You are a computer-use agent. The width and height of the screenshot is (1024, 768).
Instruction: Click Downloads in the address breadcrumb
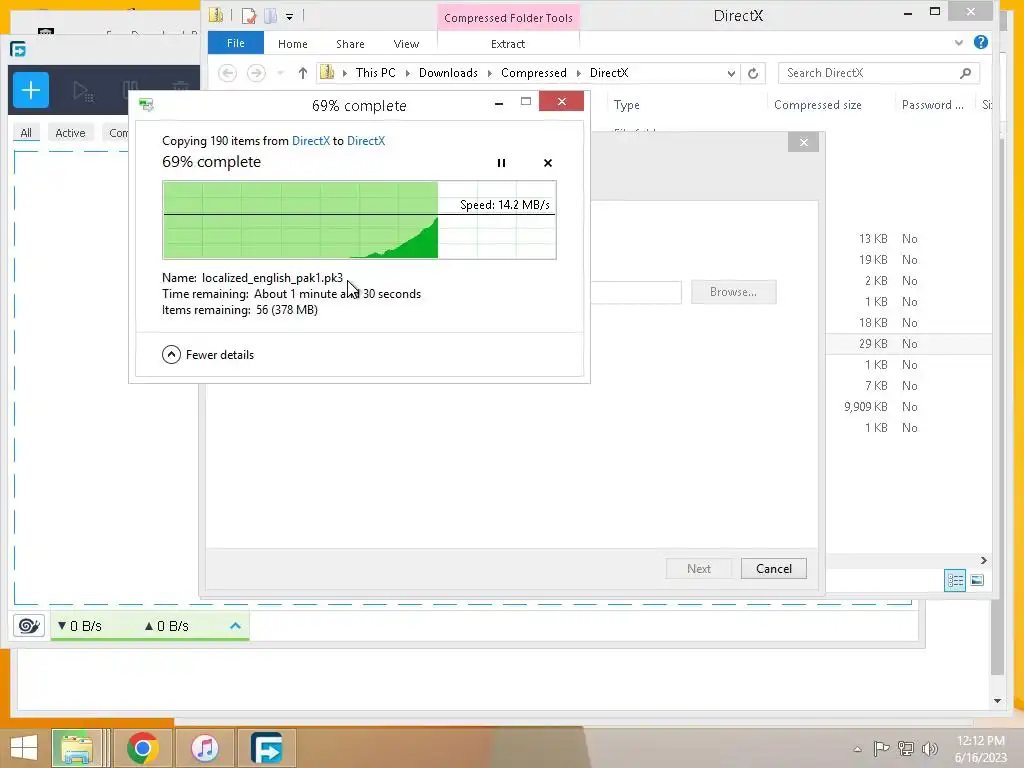(448, 72)
